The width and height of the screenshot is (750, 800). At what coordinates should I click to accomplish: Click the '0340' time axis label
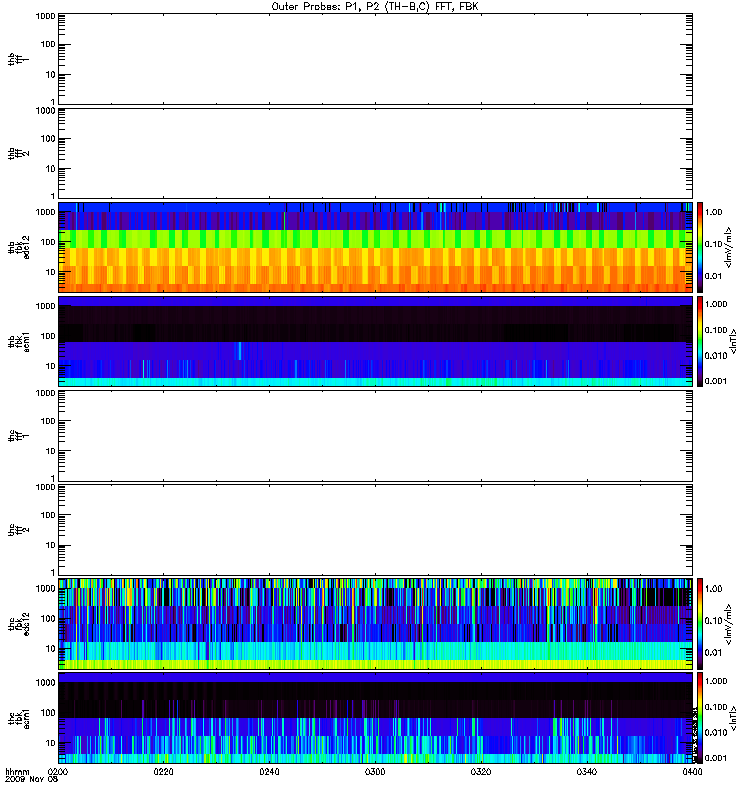pos(587,772)
